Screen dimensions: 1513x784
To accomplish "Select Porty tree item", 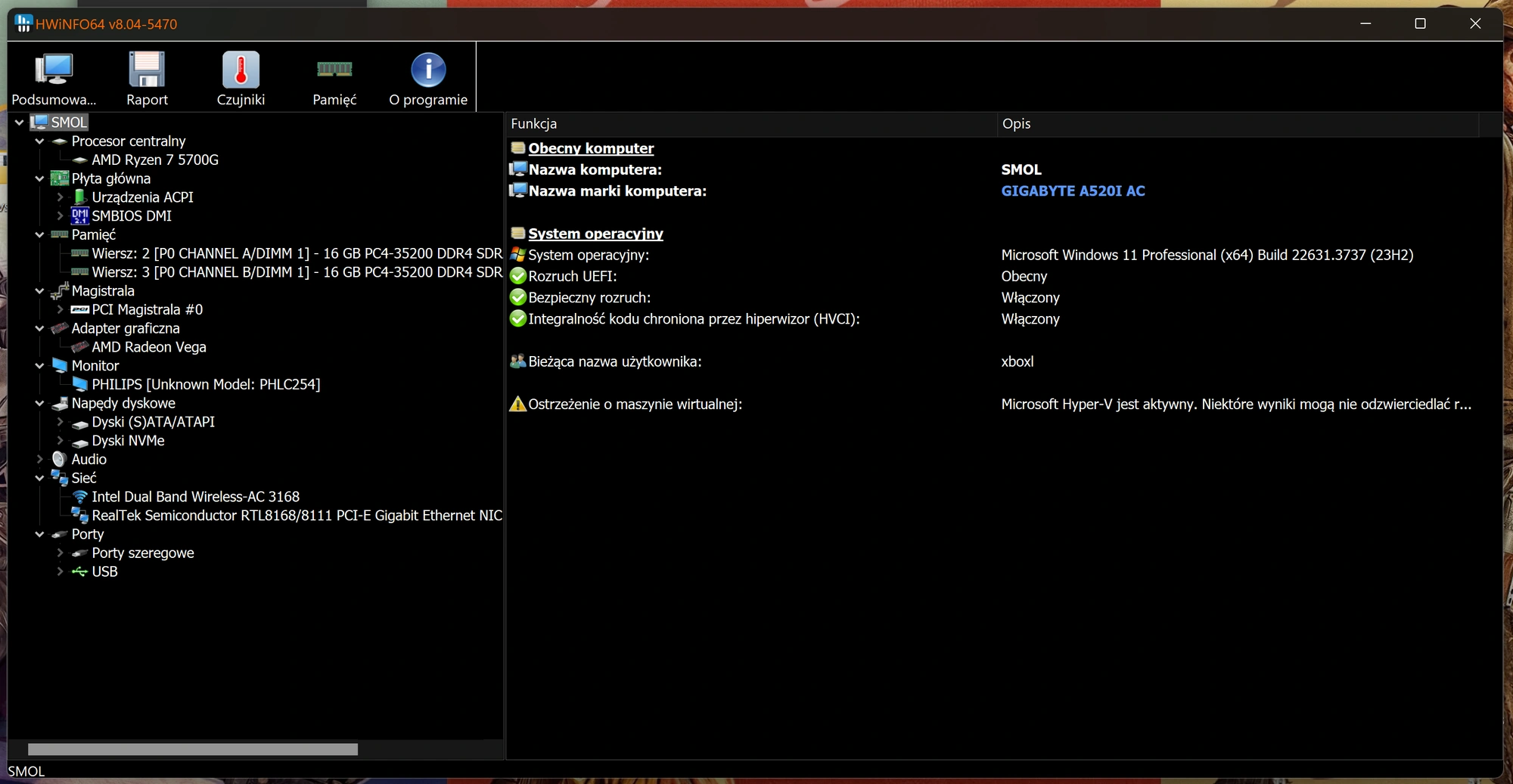I will click(88, 534).
